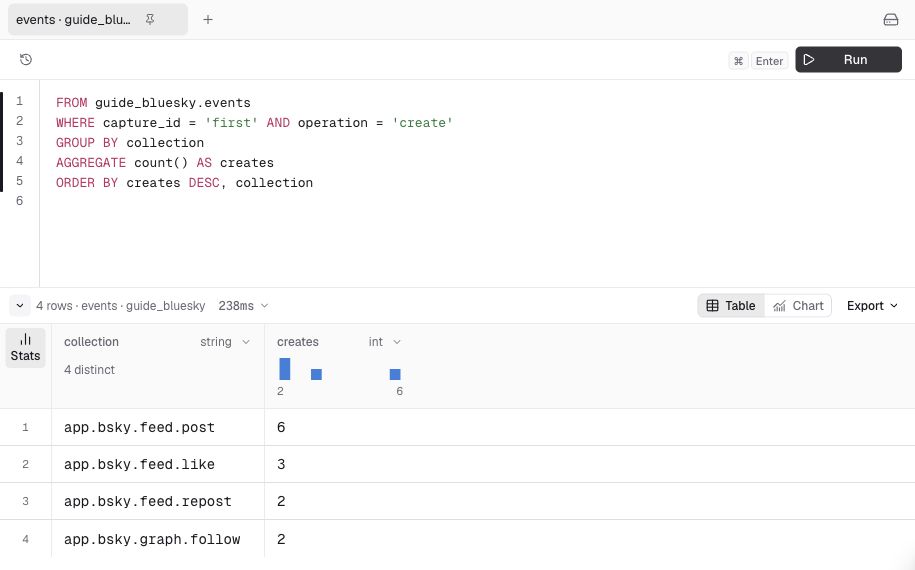Place cursor on FROM guide_bluesky.events line
The image size is (915, 570).
[x=153, y=103]
